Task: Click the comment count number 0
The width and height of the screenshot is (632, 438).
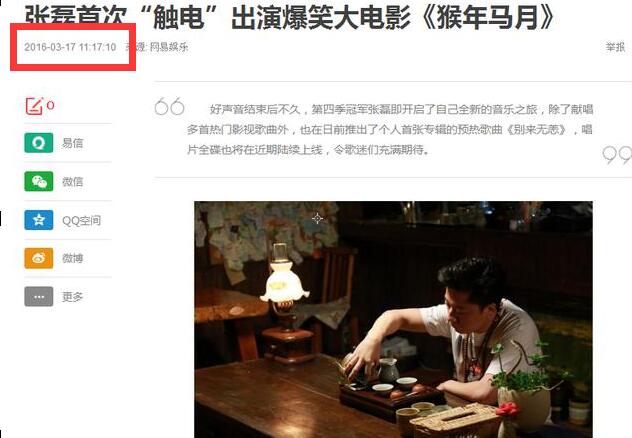Action: point(50,106)
